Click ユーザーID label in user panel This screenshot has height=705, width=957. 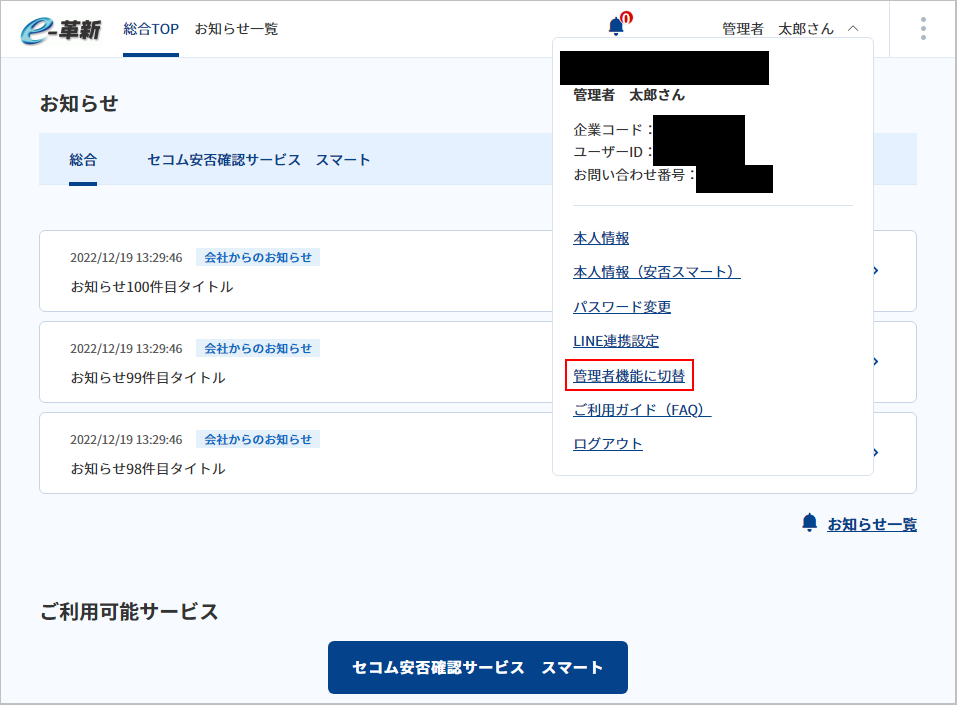click(x=613, y=152)
